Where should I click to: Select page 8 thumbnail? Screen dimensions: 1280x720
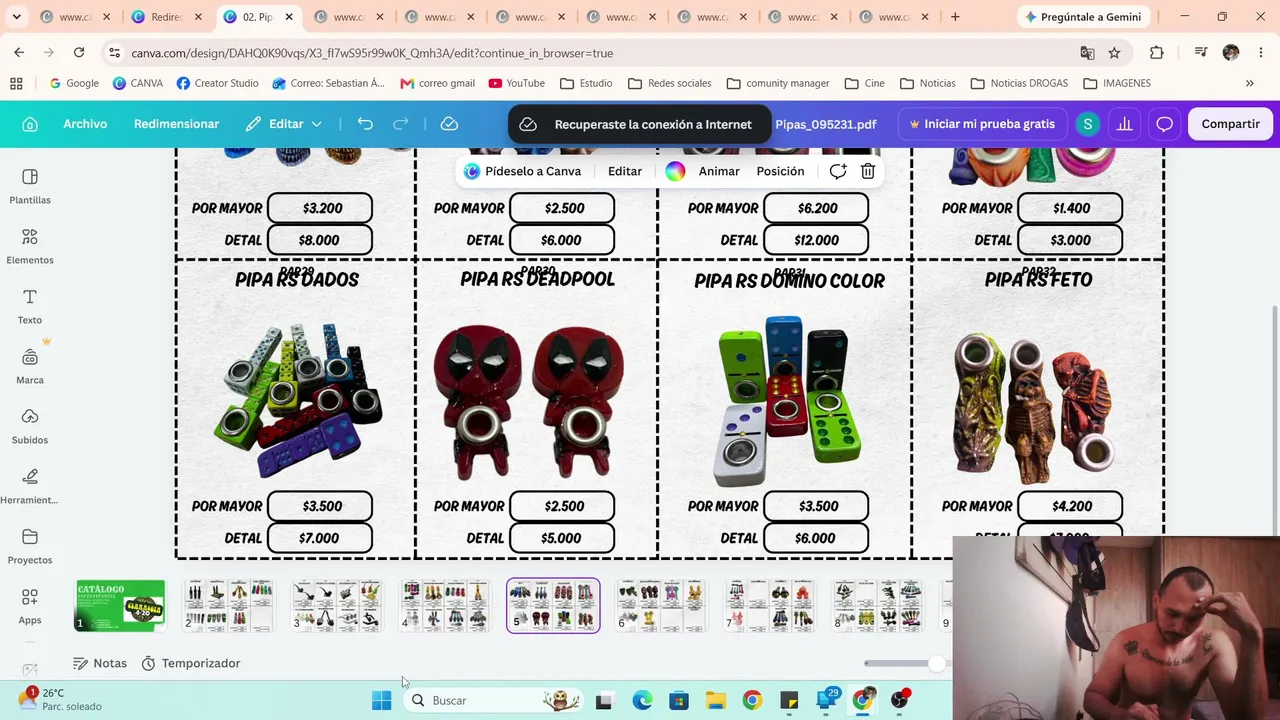coord(877,606)
